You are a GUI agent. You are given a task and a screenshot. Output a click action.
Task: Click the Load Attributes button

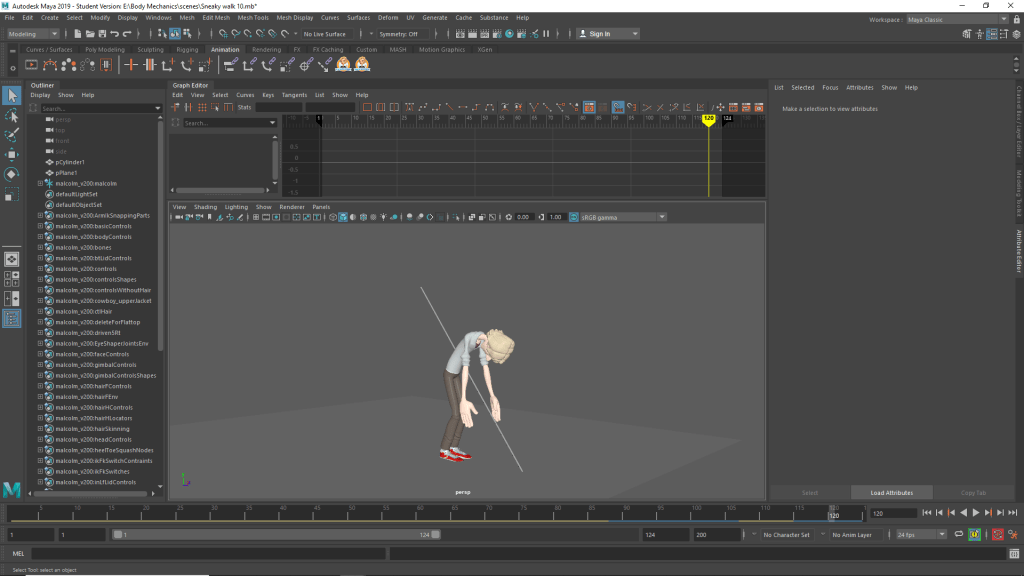[x=891, y=492]
